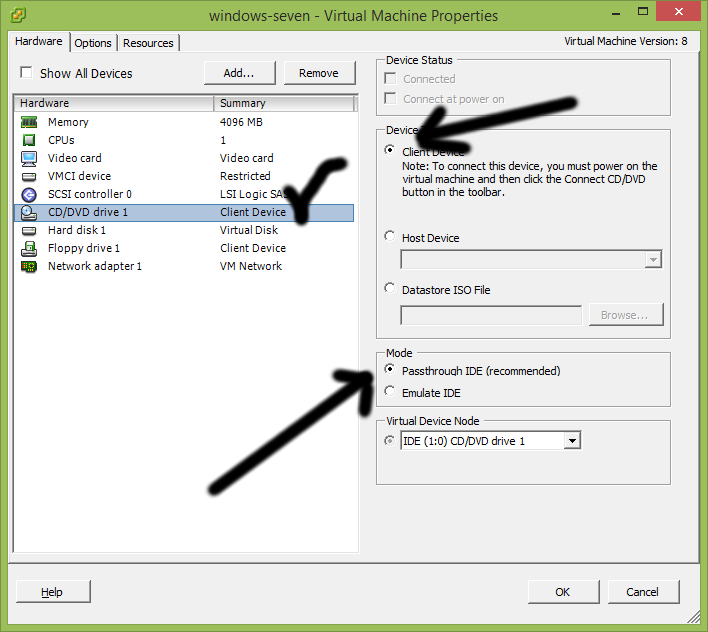Select the Network adapter 1 row label
Image resolution: width=708 pixels, height=632 pixels.
95,266
